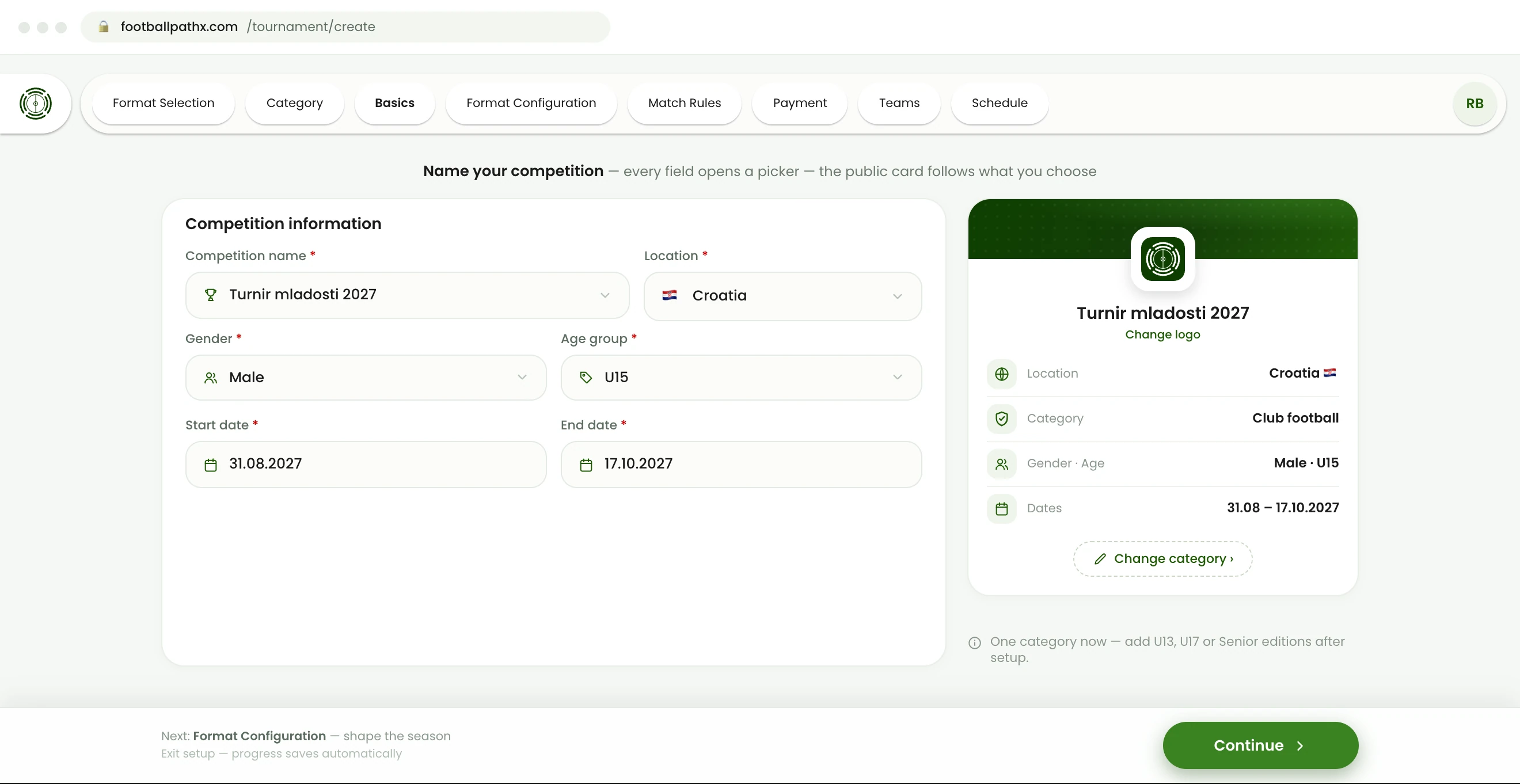Click the shield icon beside Category row

(x=1001, y=419)
